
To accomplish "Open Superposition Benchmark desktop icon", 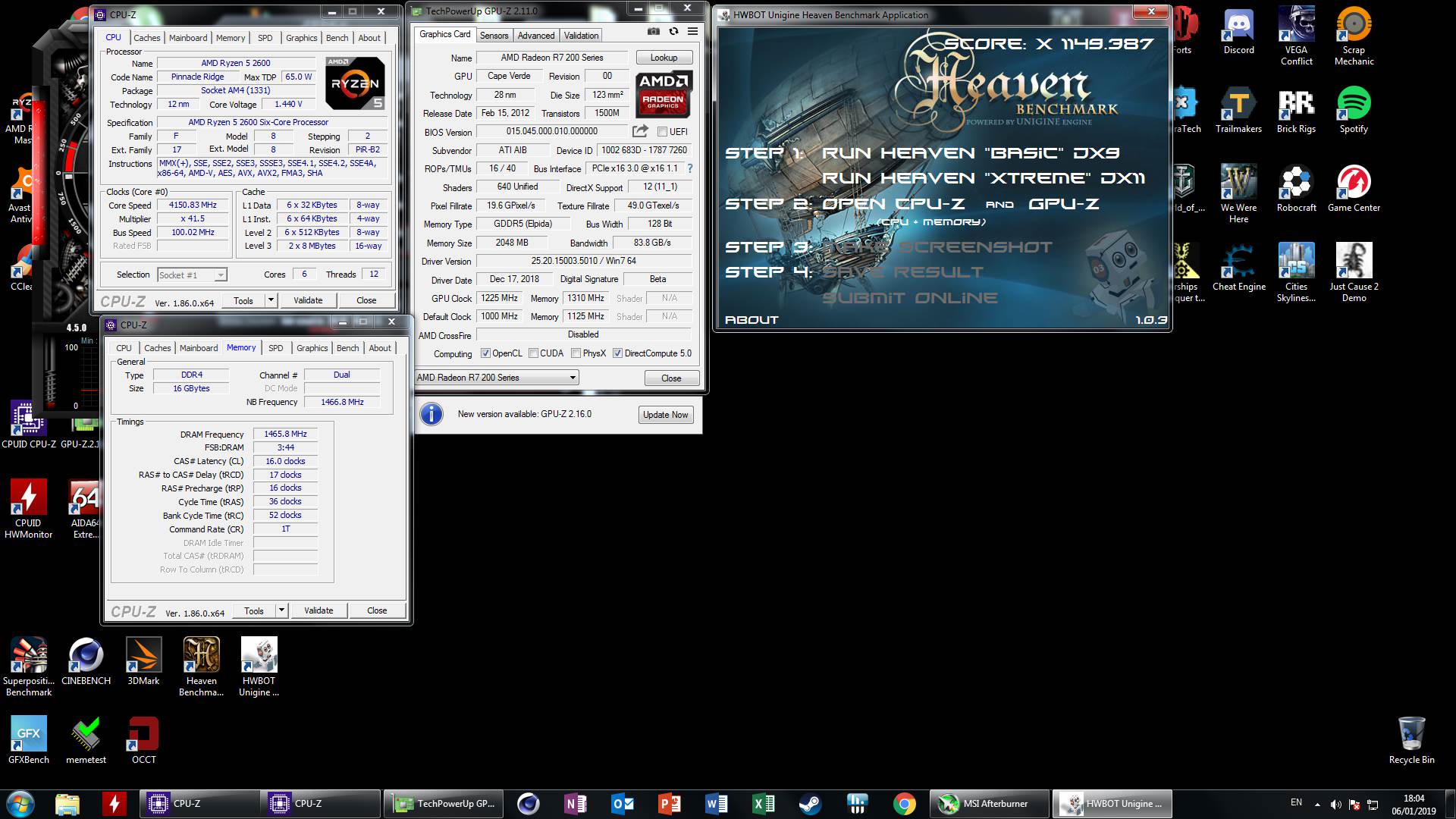I will point(28,667).
